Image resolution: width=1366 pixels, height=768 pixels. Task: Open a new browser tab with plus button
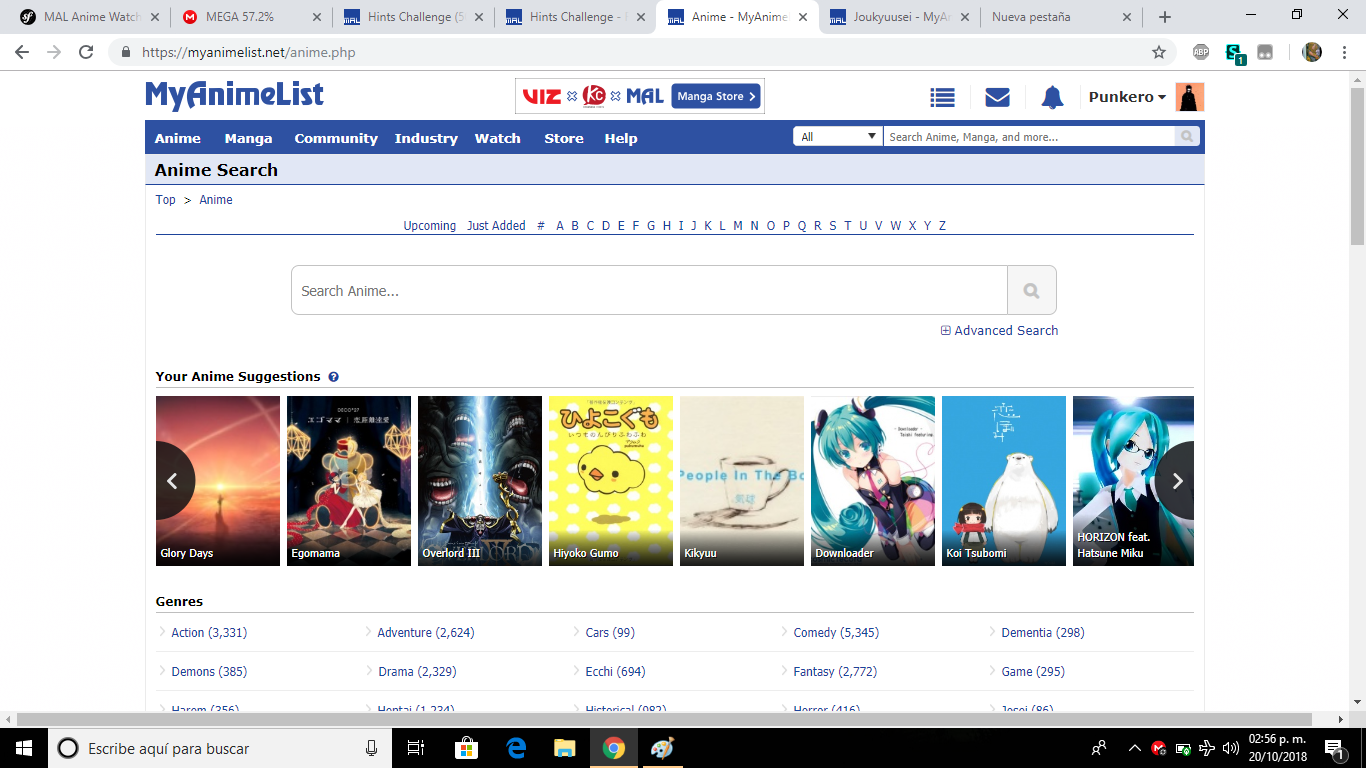pos(1164,17)
